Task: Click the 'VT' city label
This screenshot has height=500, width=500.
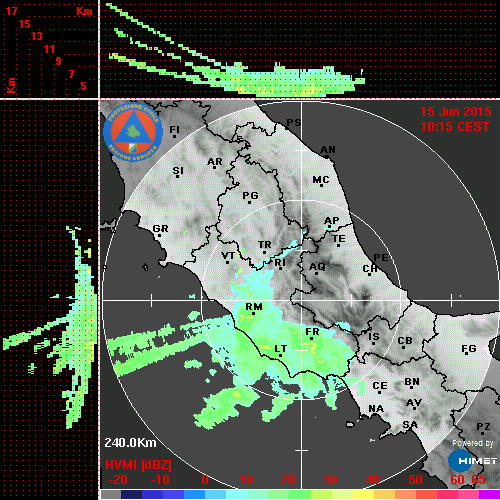Action: pyautogui.click(x=228, y=256)
